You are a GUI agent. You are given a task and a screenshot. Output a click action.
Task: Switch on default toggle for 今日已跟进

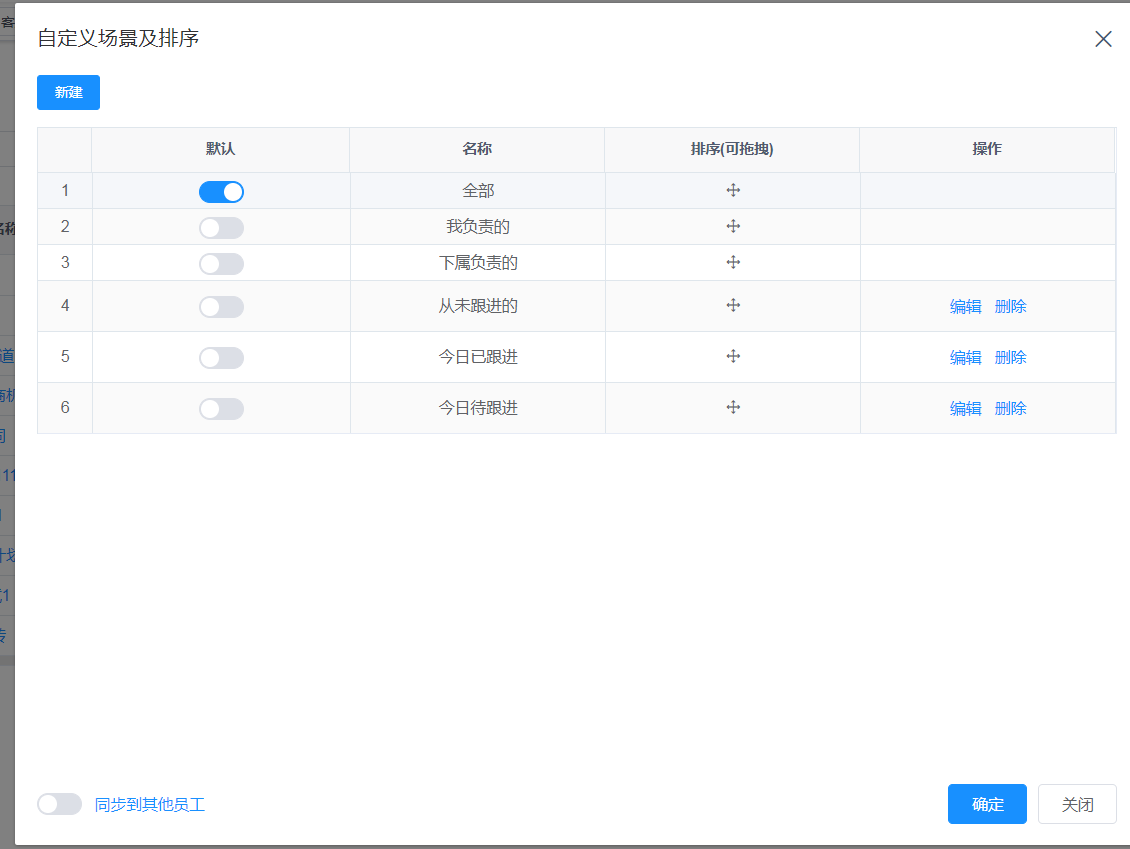point(221,358)
